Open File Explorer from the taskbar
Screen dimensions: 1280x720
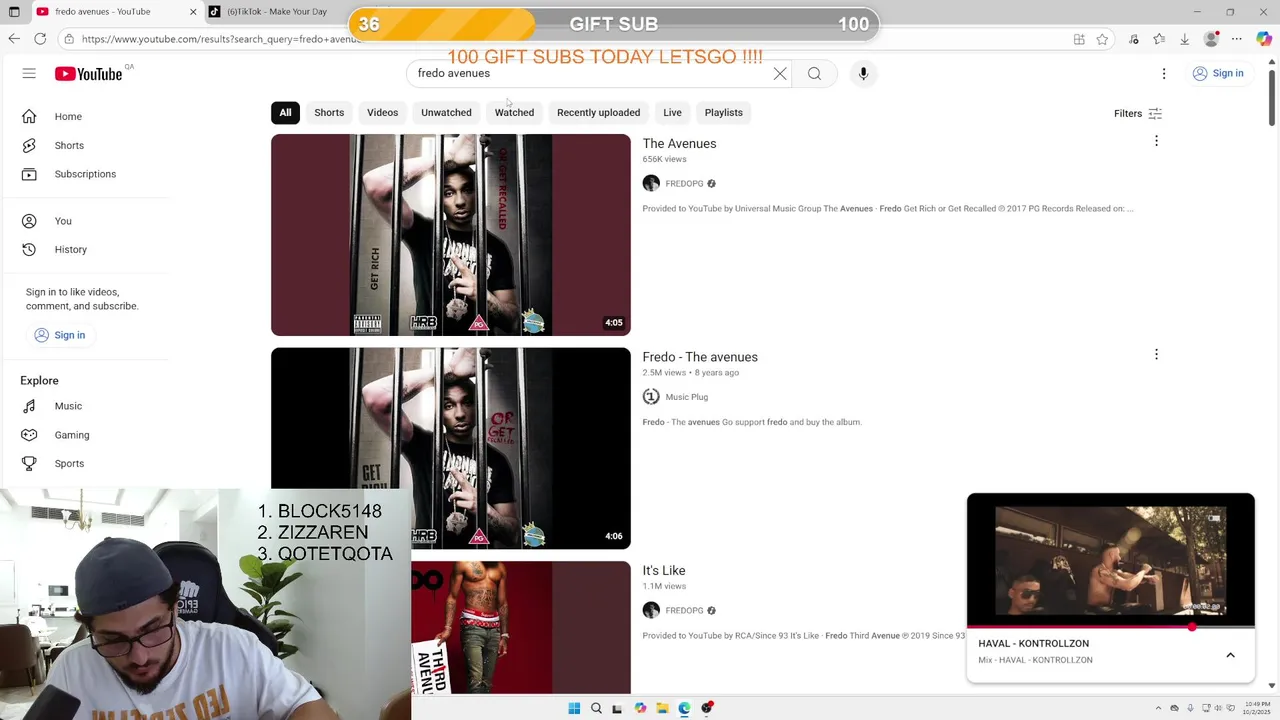tap(662, 708)
